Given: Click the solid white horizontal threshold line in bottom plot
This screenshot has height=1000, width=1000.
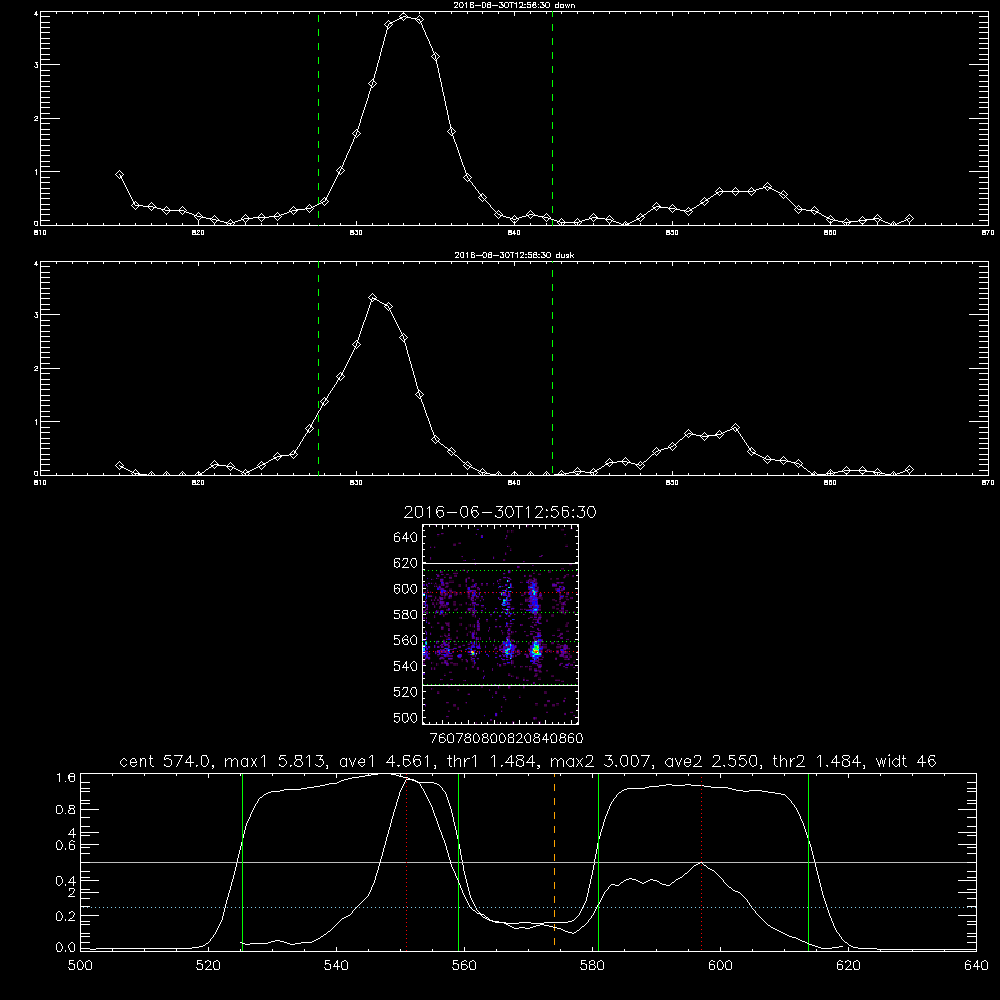Looking at the screenshot, I should tap(528, 862).
